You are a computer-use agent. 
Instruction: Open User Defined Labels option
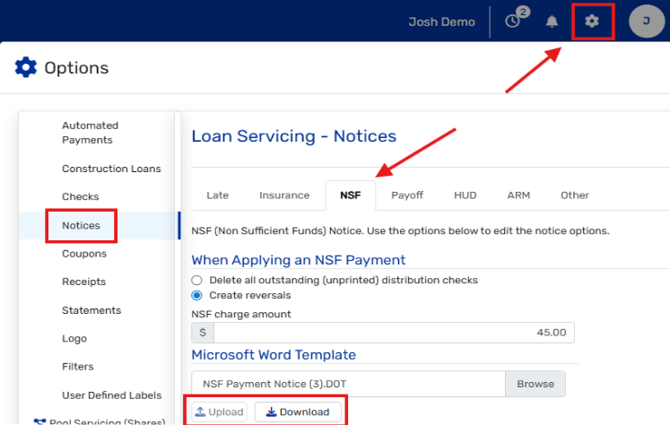tap(110, 396)
